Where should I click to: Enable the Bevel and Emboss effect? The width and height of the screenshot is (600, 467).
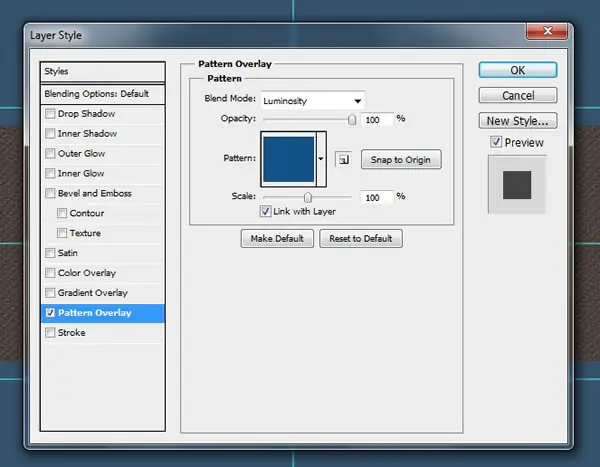[50, 193]
